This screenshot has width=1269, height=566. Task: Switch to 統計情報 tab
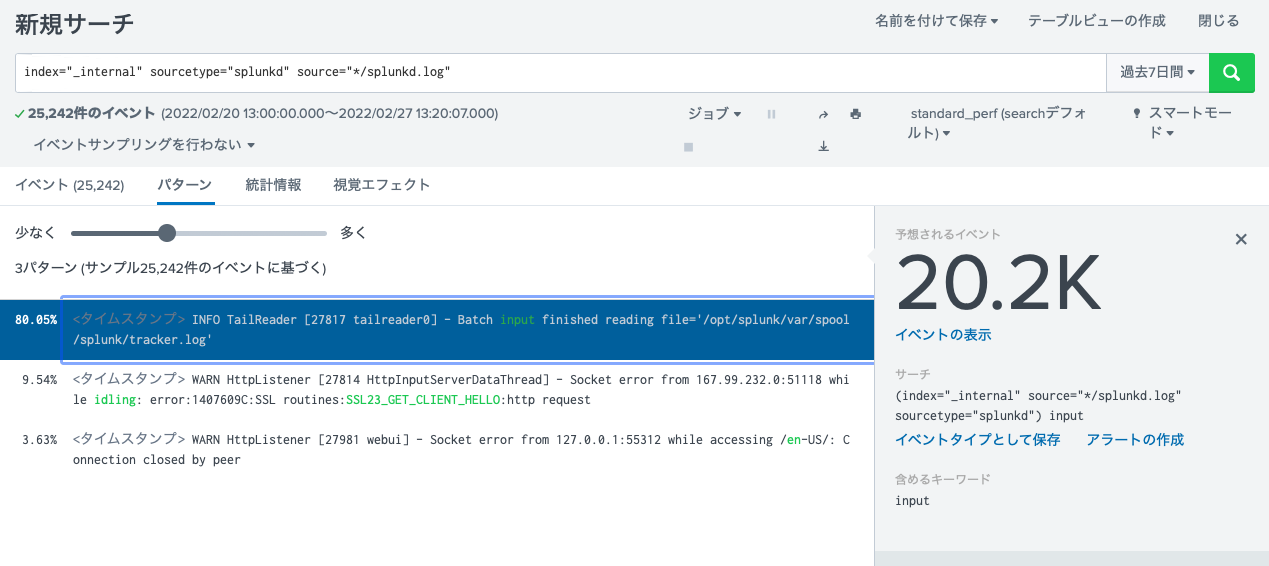coord(273,185)
